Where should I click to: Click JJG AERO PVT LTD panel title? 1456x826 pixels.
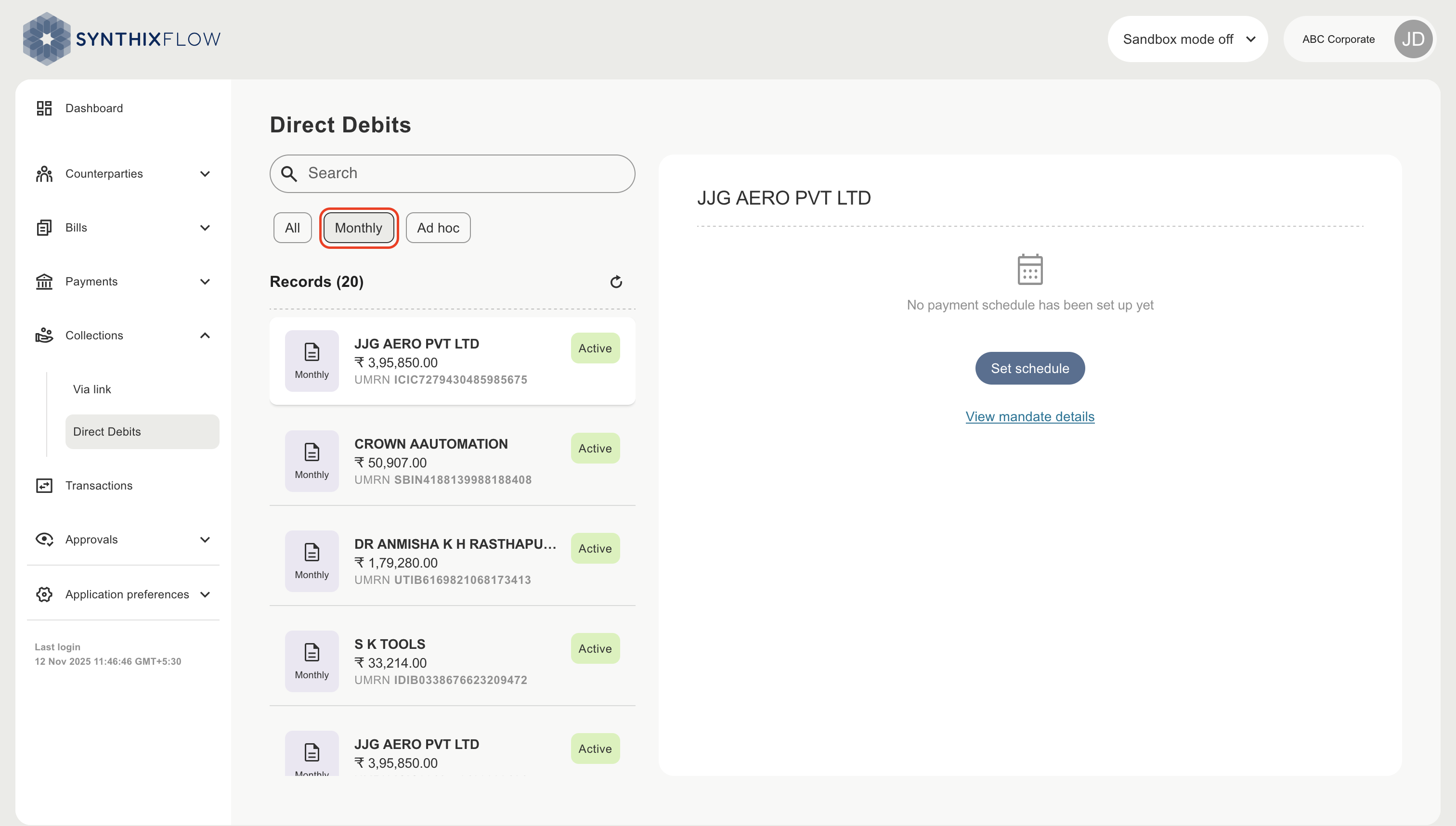pos(783,198)
